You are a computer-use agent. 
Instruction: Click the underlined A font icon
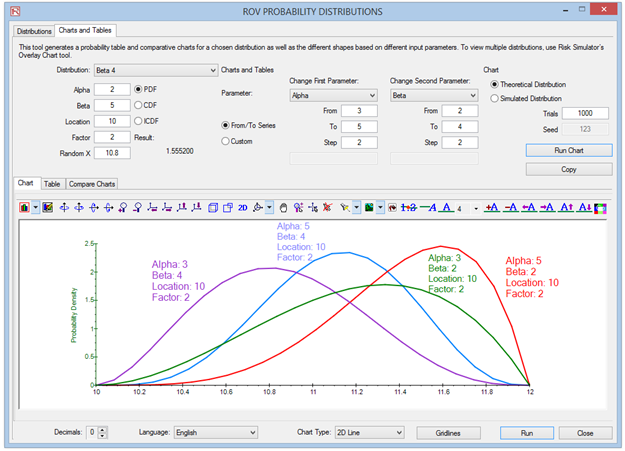[446, 207]
